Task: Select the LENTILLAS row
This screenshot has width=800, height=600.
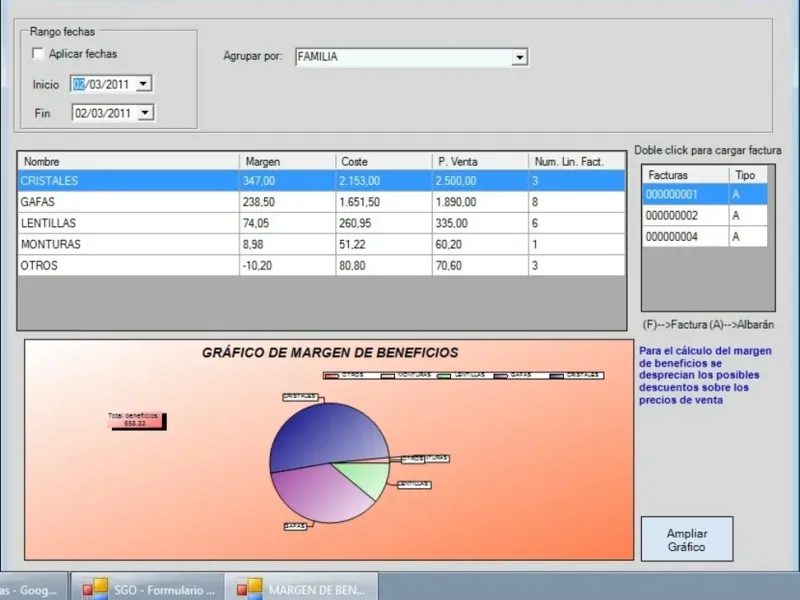Action: point(321,223)
